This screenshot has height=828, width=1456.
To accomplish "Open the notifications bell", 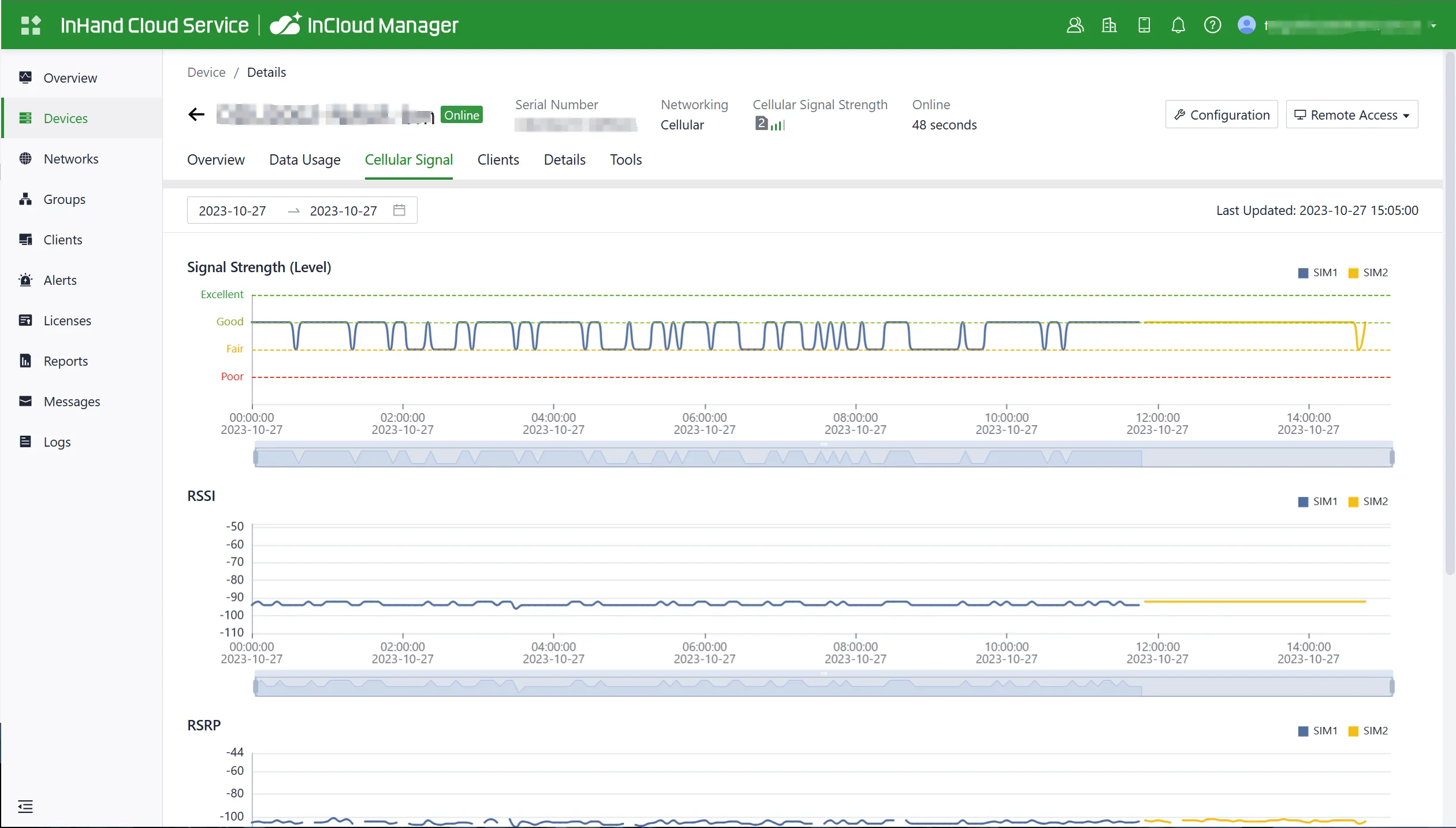I will pos(1178,25).
